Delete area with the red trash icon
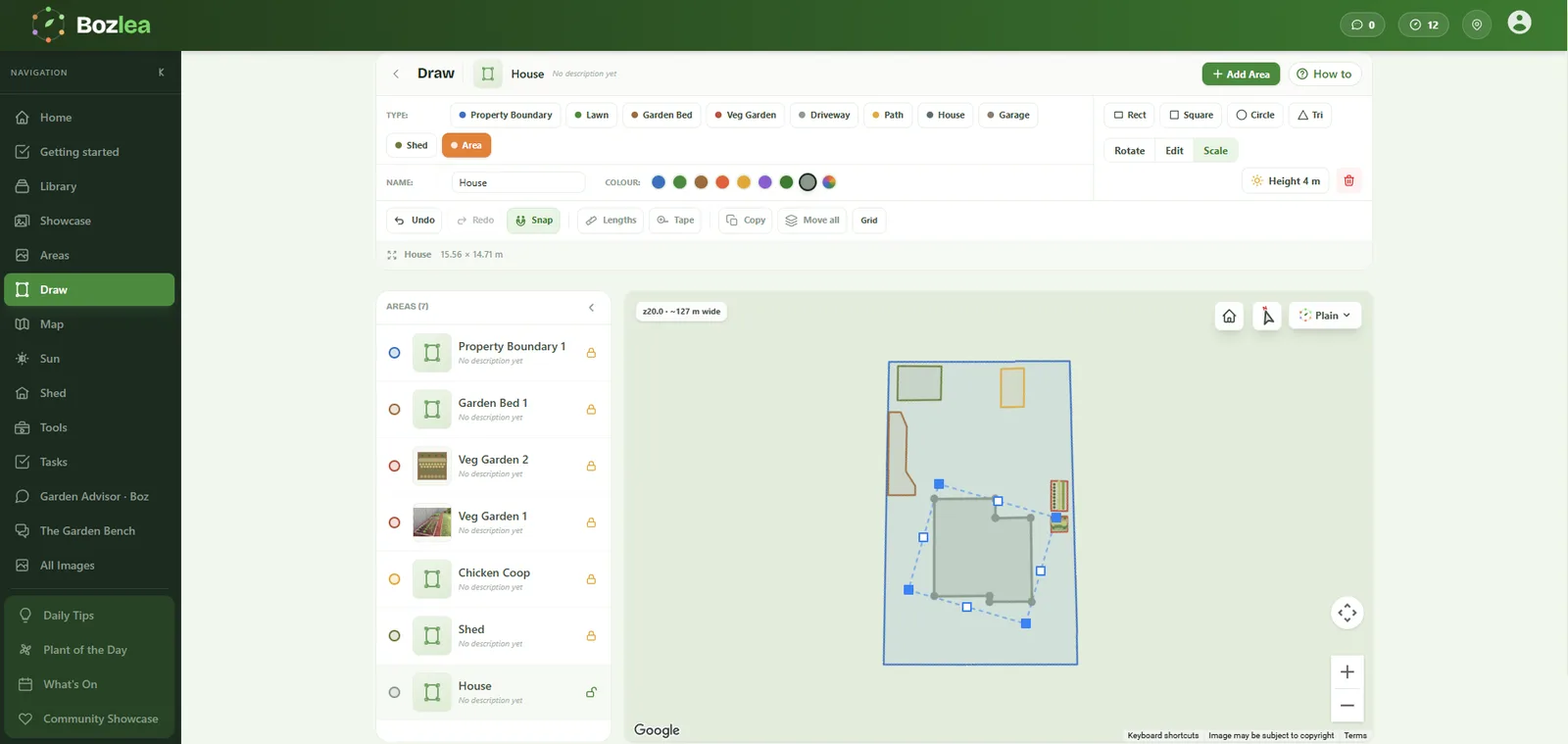This screenshot has height=744, width=1568. pos(1348,180)
